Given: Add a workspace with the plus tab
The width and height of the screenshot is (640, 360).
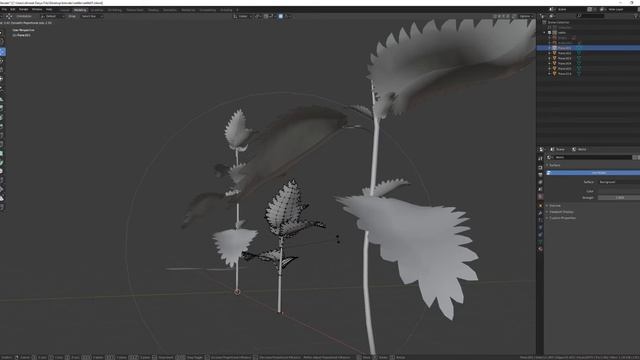Looking at the screenshot, I should 237,10.
